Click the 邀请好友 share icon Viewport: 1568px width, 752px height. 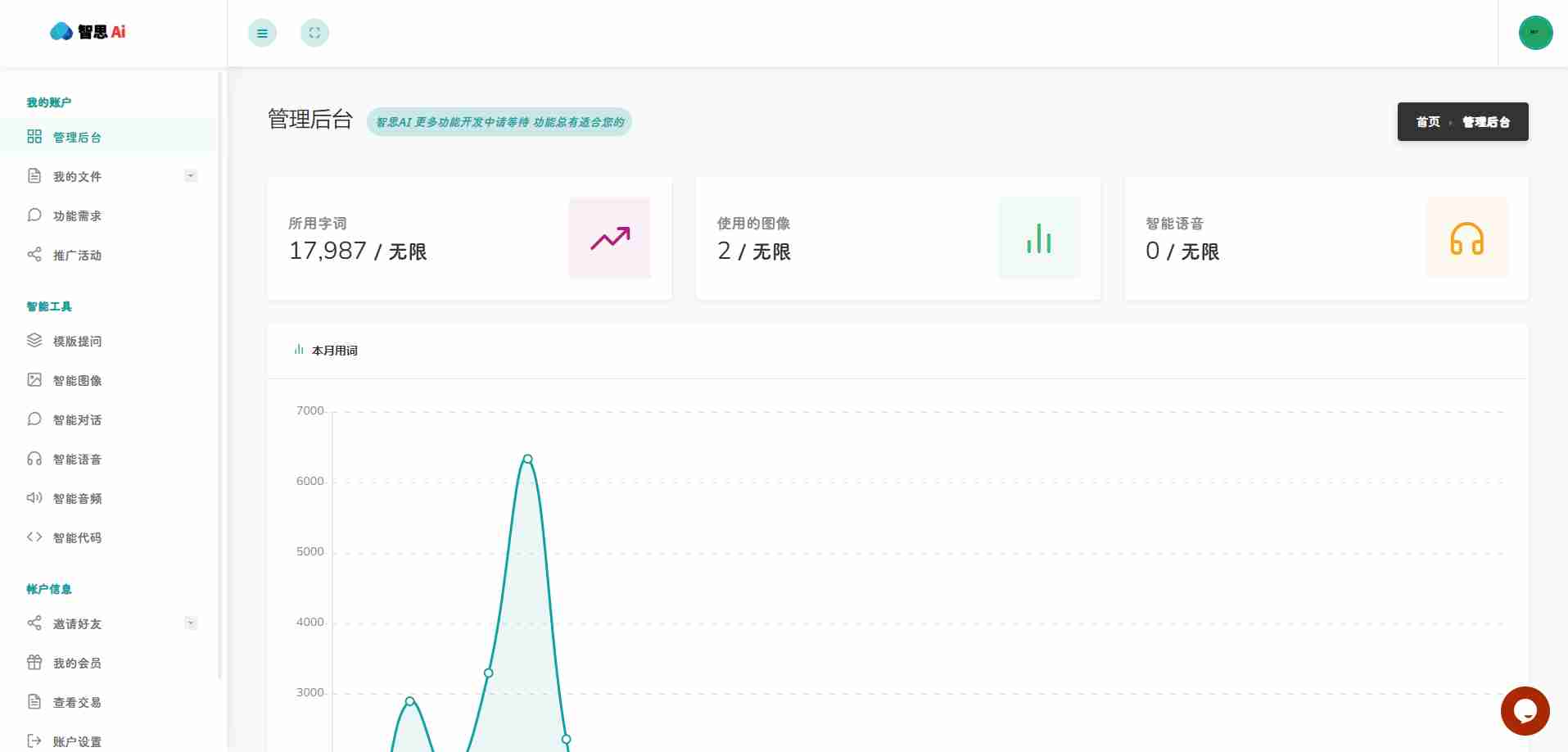34,623
